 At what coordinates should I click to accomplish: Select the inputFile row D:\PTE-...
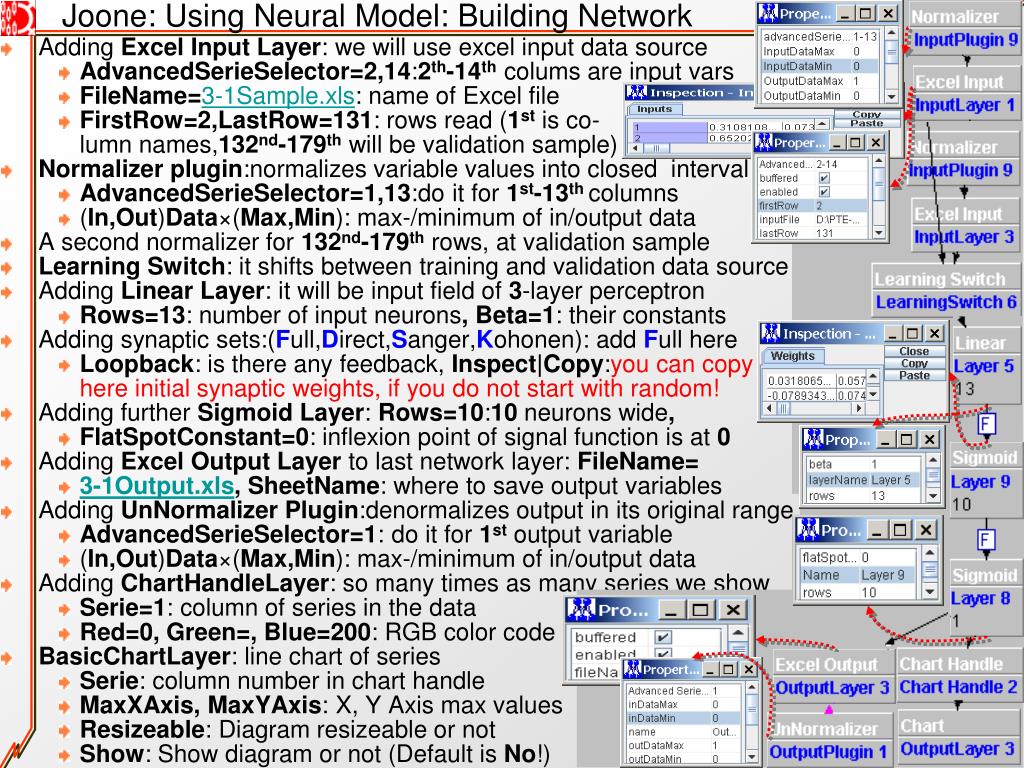tap(813, 219)
